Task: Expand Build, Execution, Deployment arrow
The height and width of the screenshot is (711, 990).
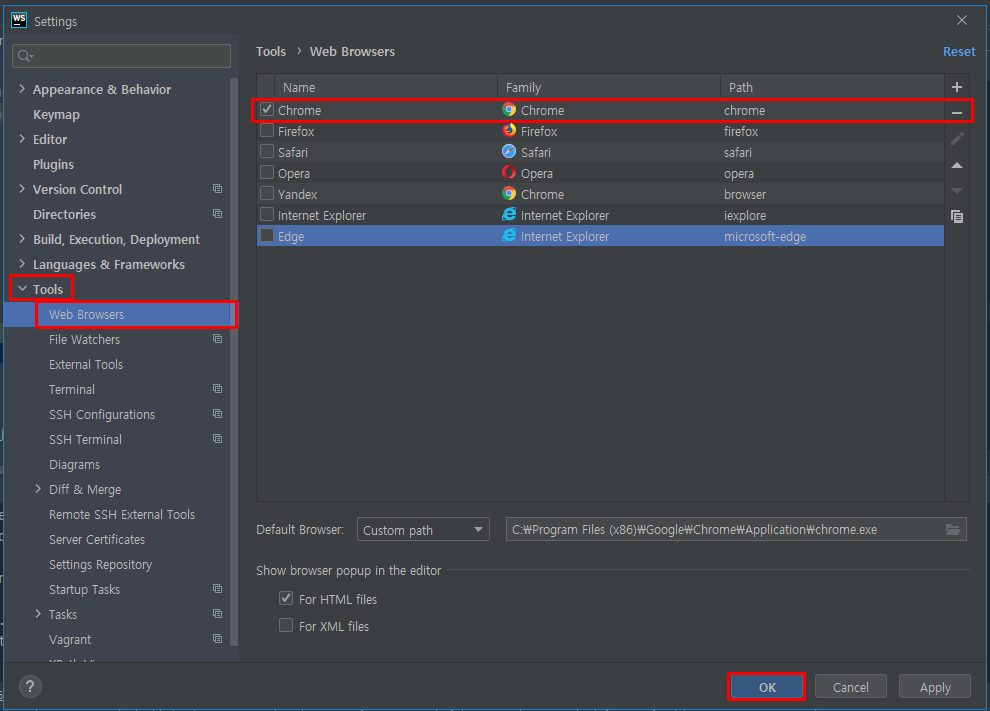Action: [22, 239]
